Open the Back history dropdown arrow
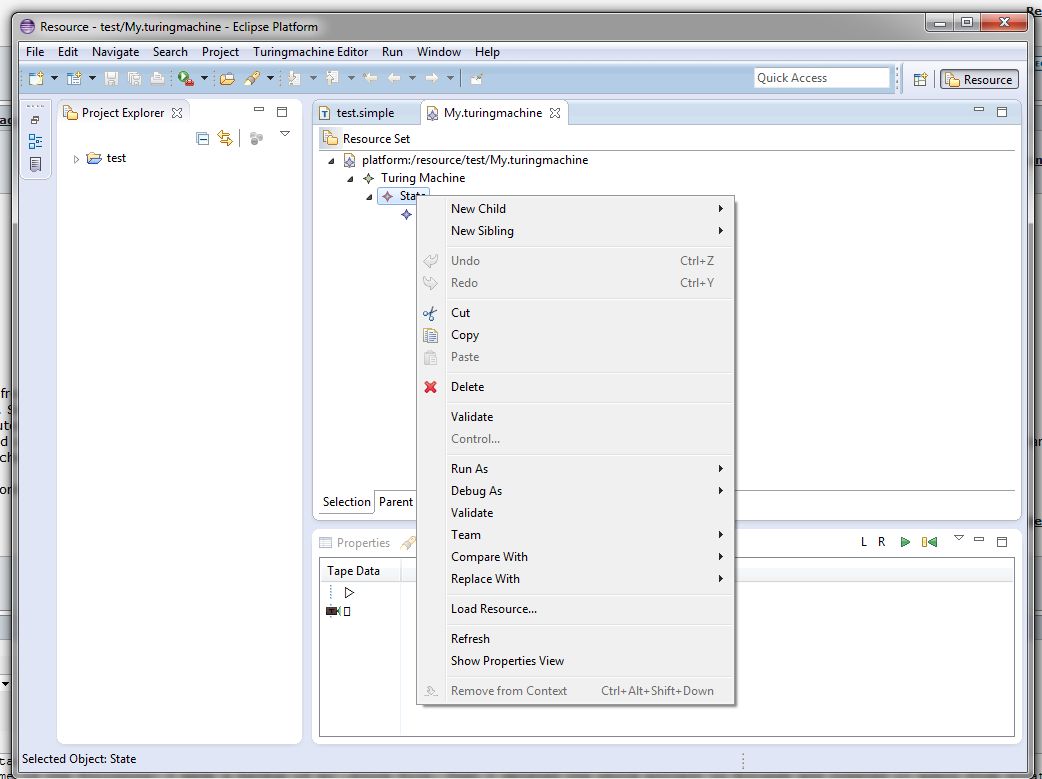Viewport: 1042px width, 779px height. [413, 78]
